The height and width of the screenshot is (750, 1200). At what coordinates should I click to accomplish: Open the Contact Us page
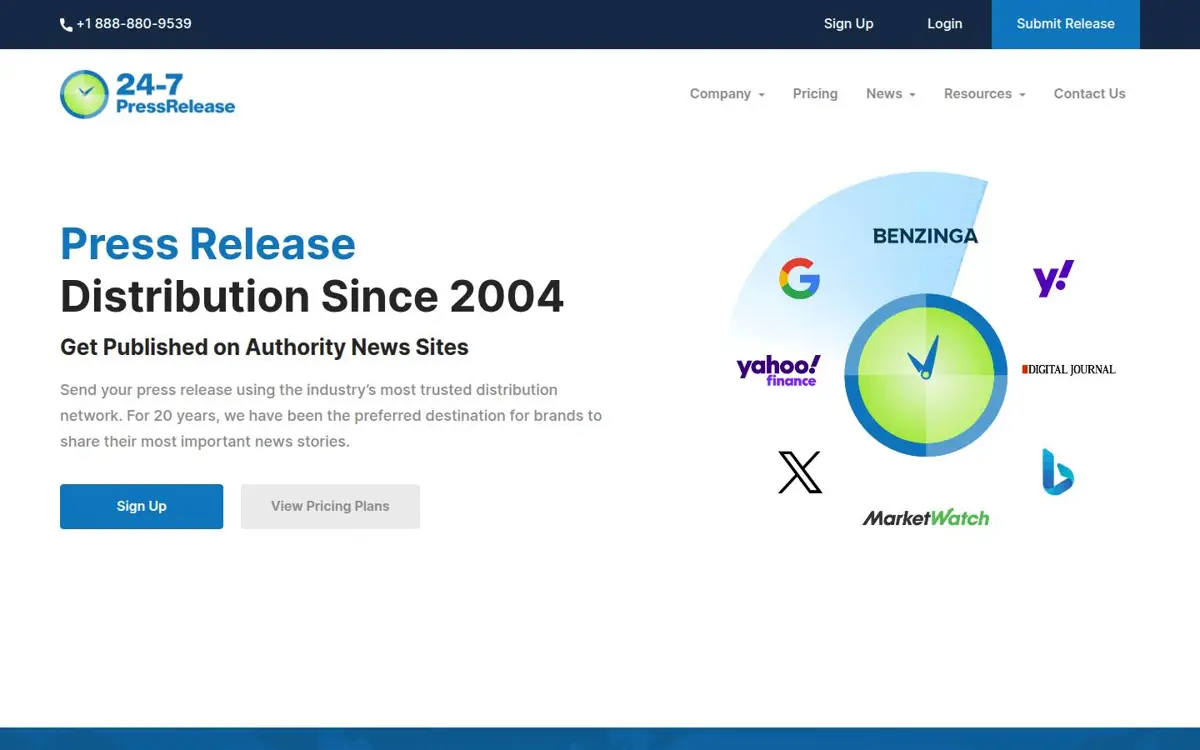(1089, 94)
